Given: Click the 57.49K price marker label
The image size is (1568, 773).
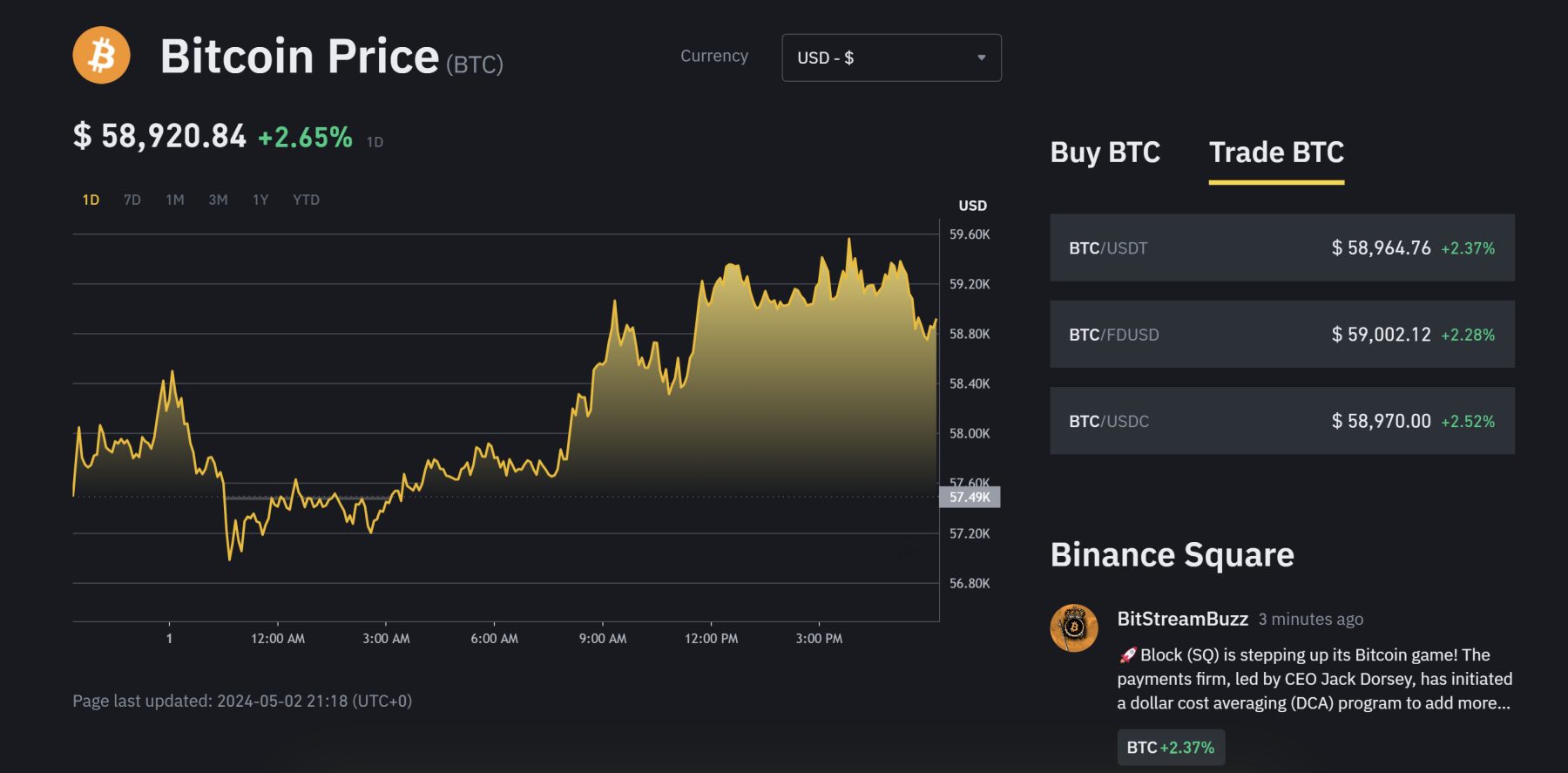Looking at the screenshot, I should pyautogui.click(x=970, y=497).
